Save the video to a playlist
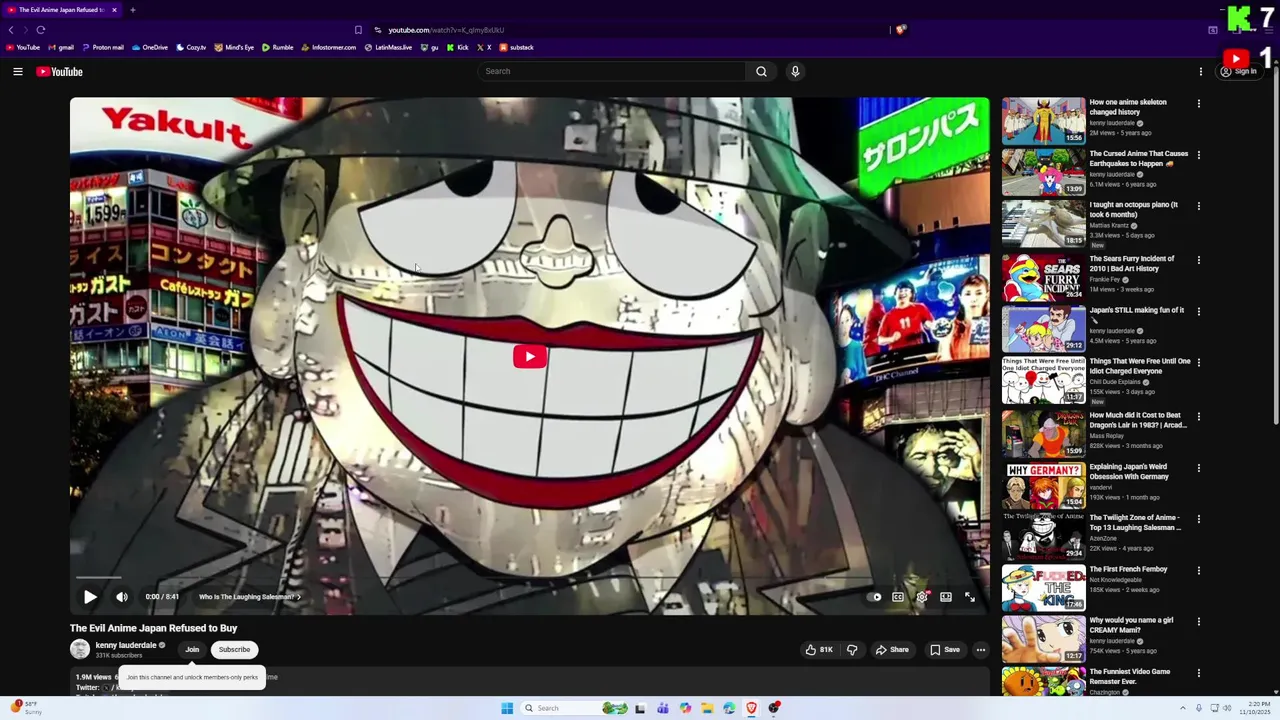 click(x=945, y=650)
